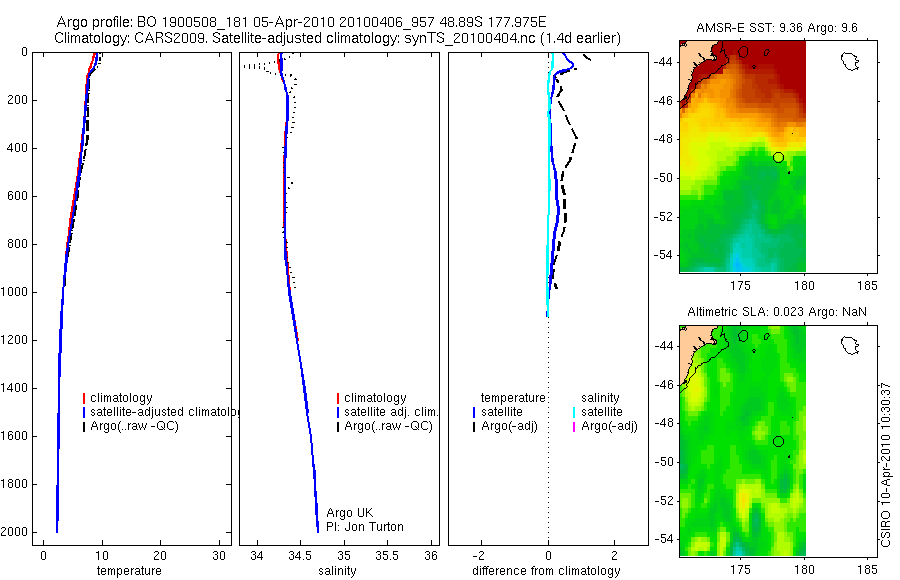Screen dimensions: 900x580
Task: Click temperature axis tick '20'
Action: [160, 556]
